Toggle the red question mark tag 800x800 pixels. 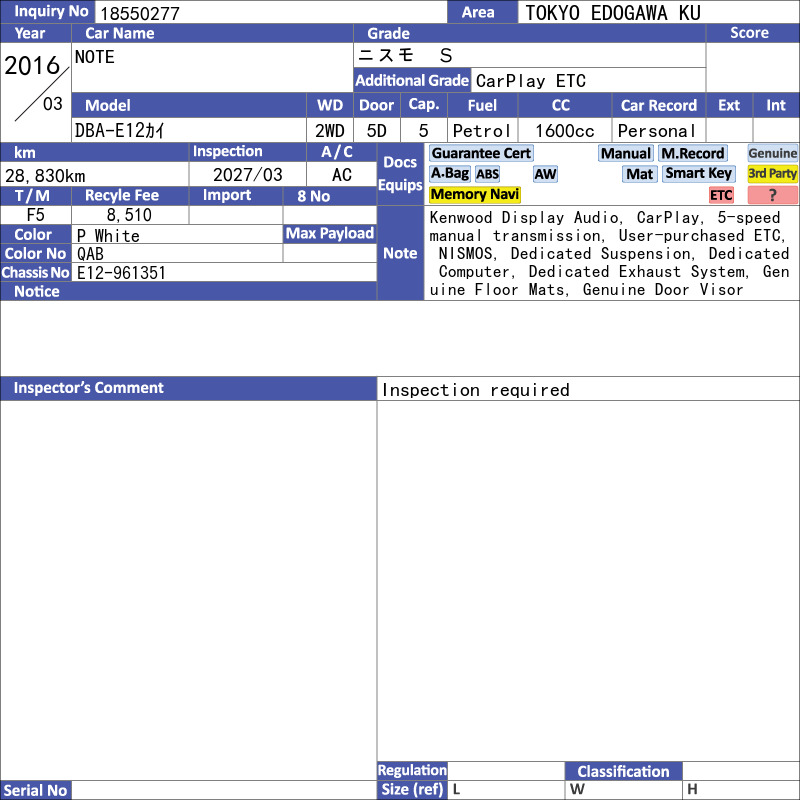pyautogui.click(x=772, y=195)
